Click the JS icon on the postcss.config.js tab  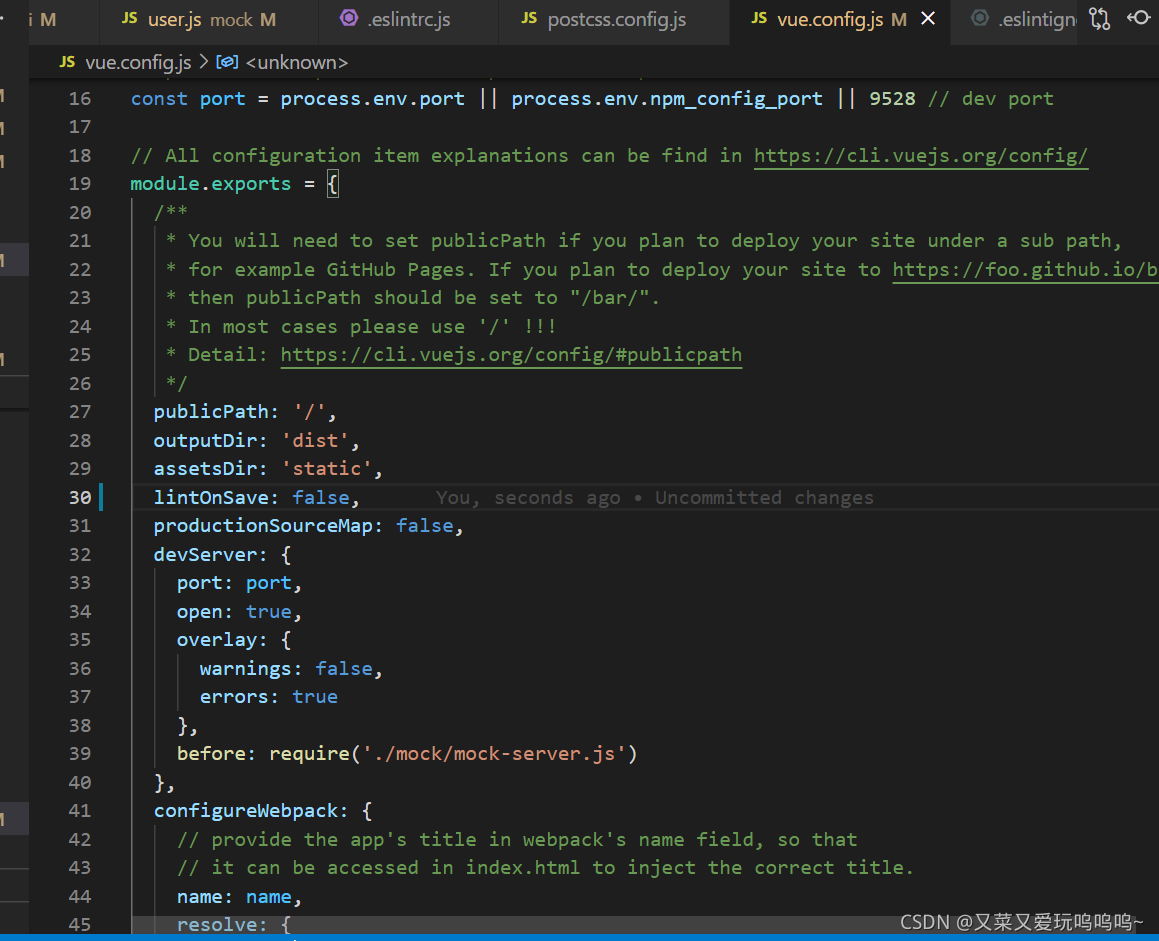[529, 18]
